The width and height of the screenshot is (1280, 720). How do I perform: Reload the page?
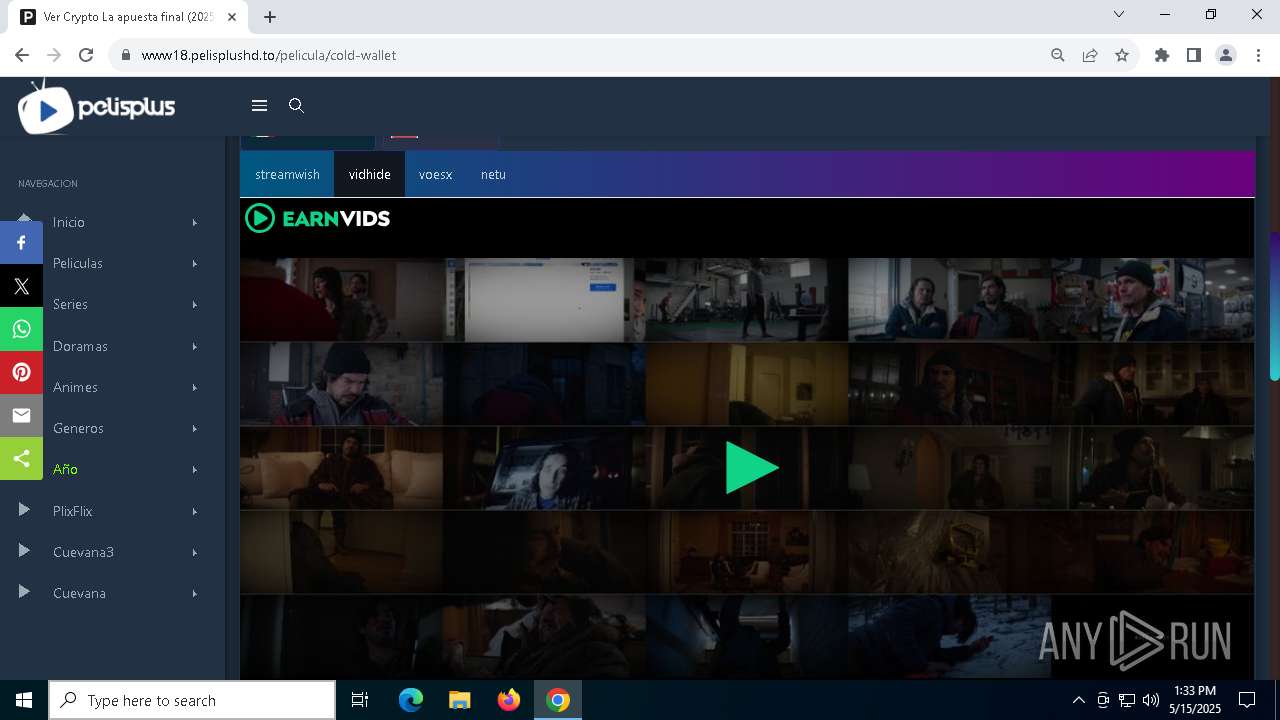pyautogui.click(x=86, y=55)
